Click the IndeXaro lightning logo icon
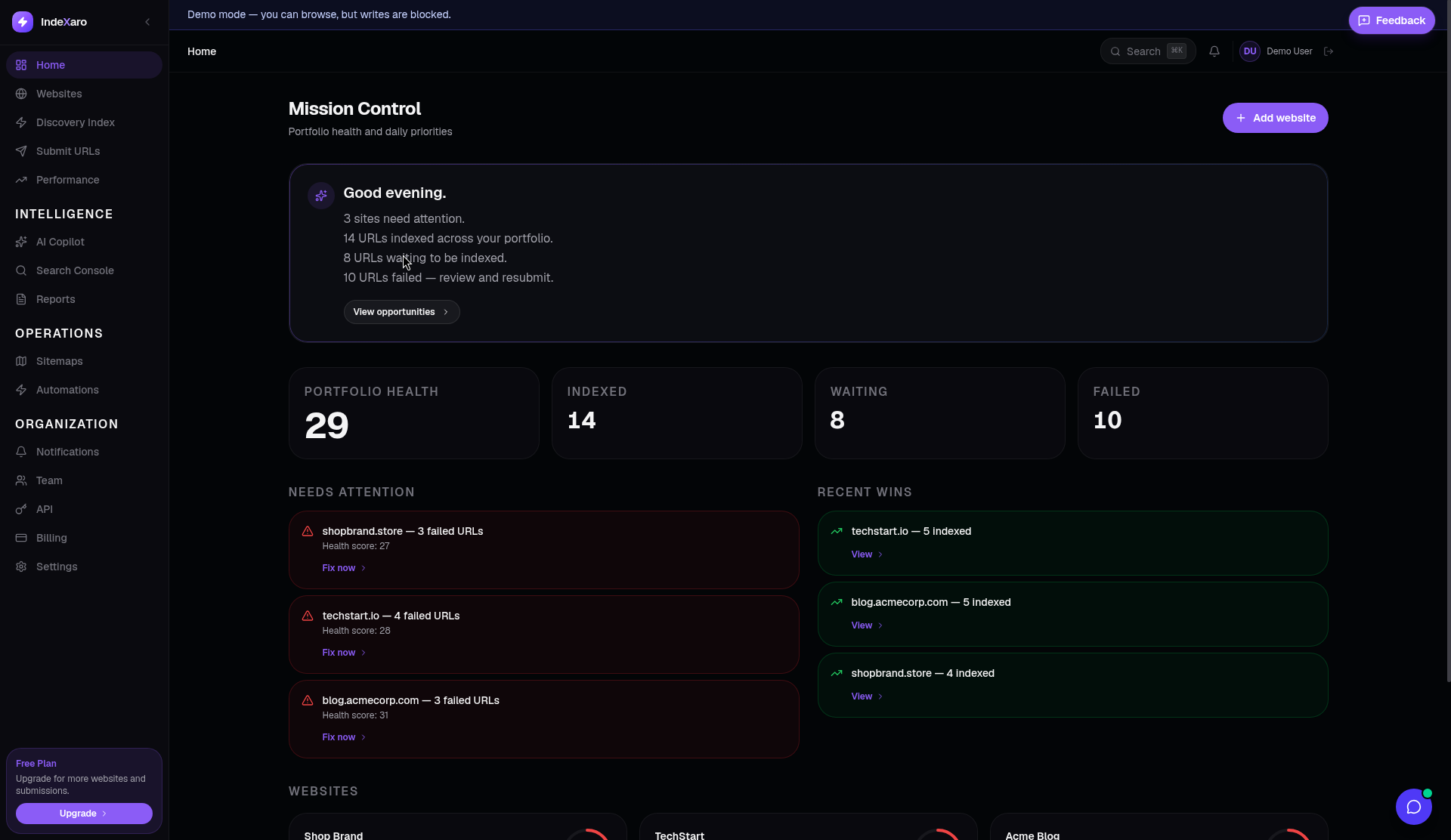This screenshot has height=840, width=1451. (23, 22)
